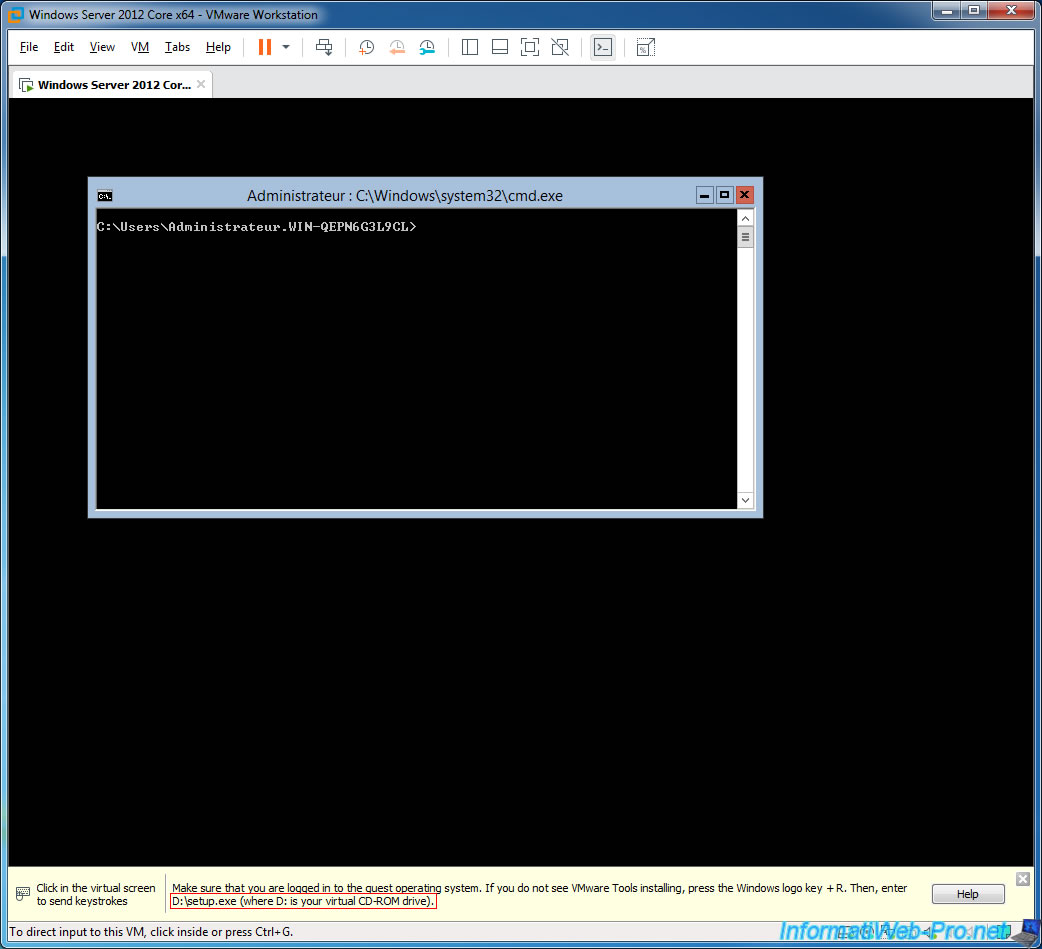Toggle the library sidebar view
This screenshot has width=1042, height=949.
pos(470,47)
